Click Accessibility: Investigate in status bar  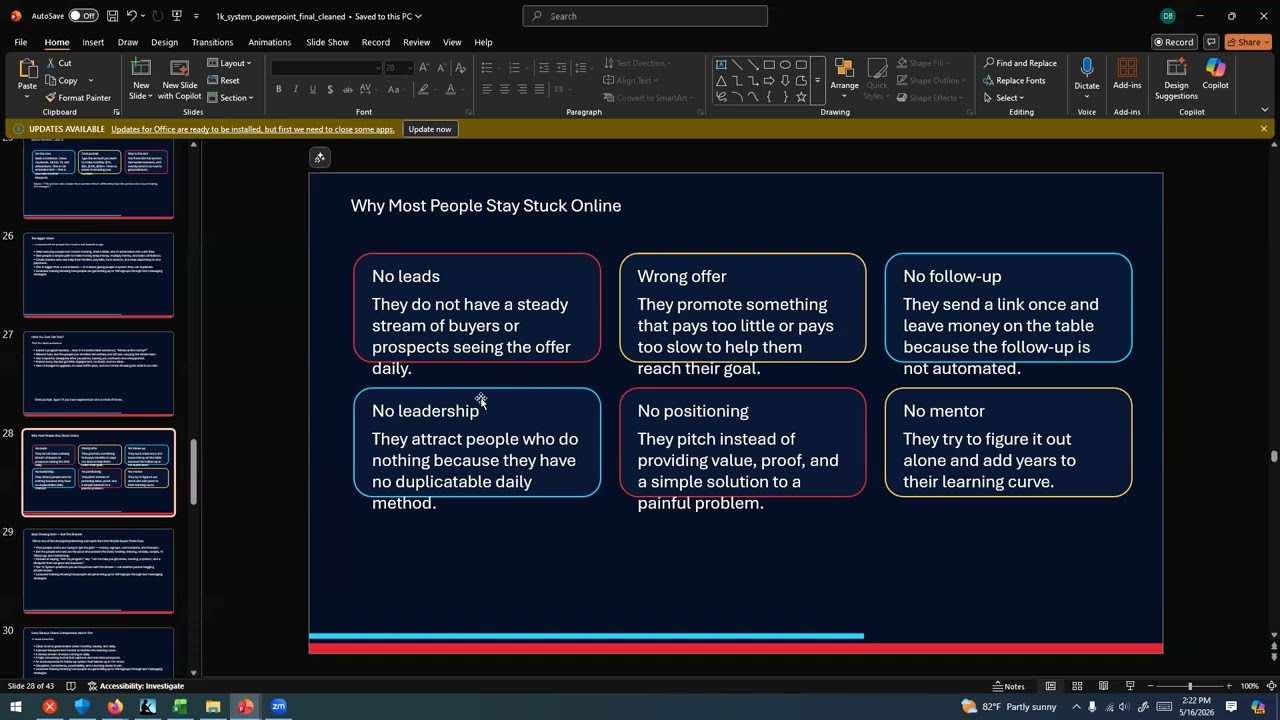[136, 686]
